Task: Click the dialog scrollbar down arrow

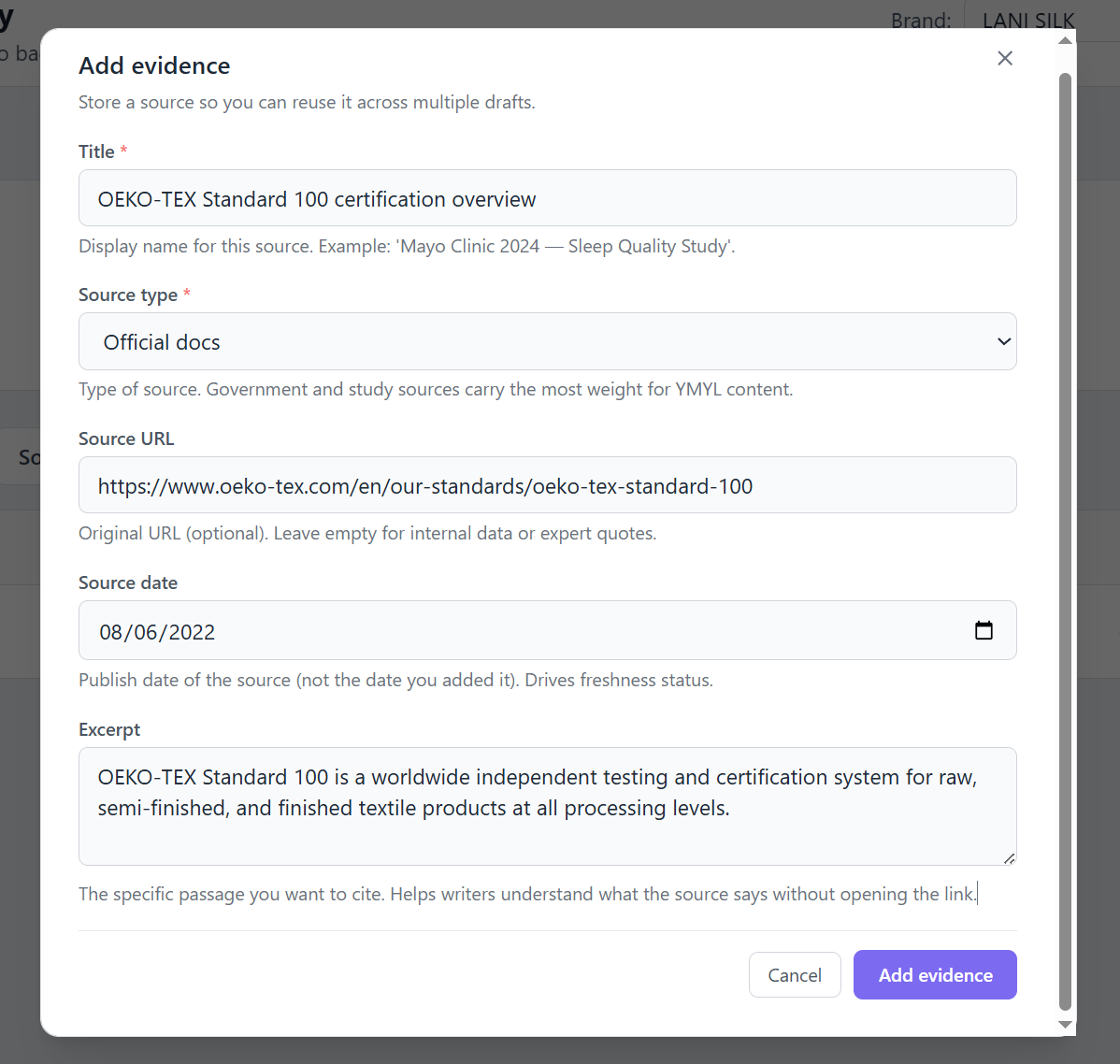Action: tap(1065, 1025)
